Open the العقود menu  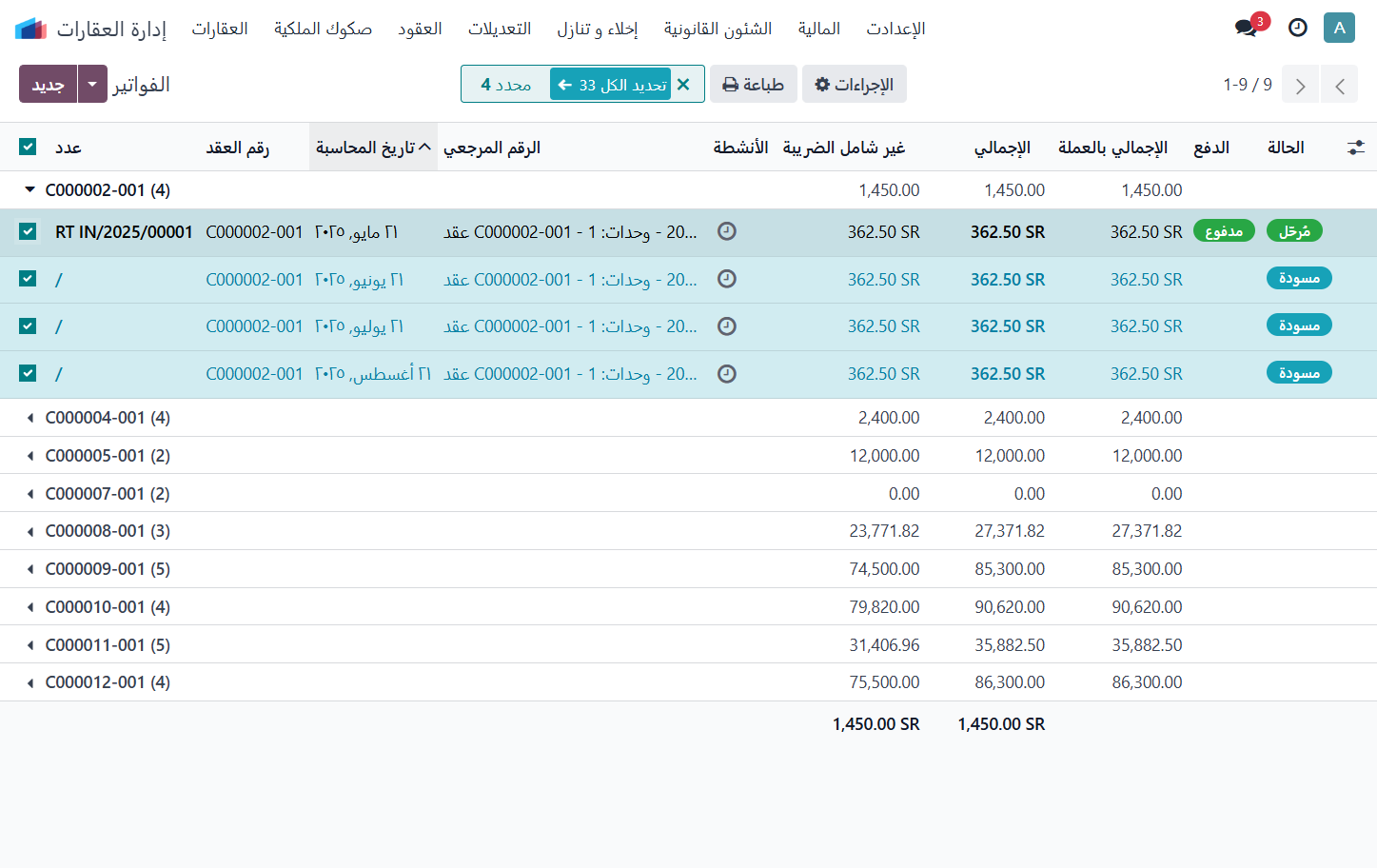(x=420, y=29)
